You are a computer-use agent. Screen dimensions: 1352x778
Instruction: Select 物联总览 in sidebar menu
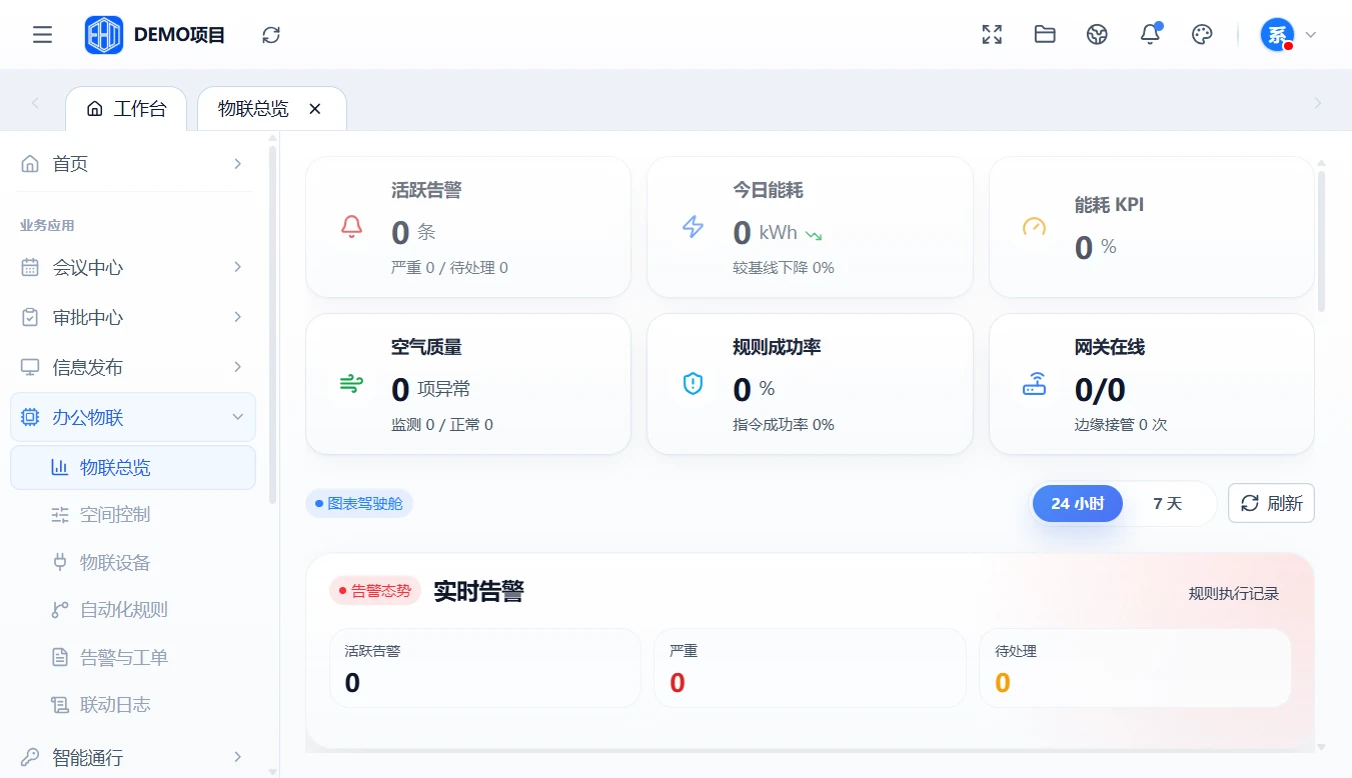pos(132,467)
